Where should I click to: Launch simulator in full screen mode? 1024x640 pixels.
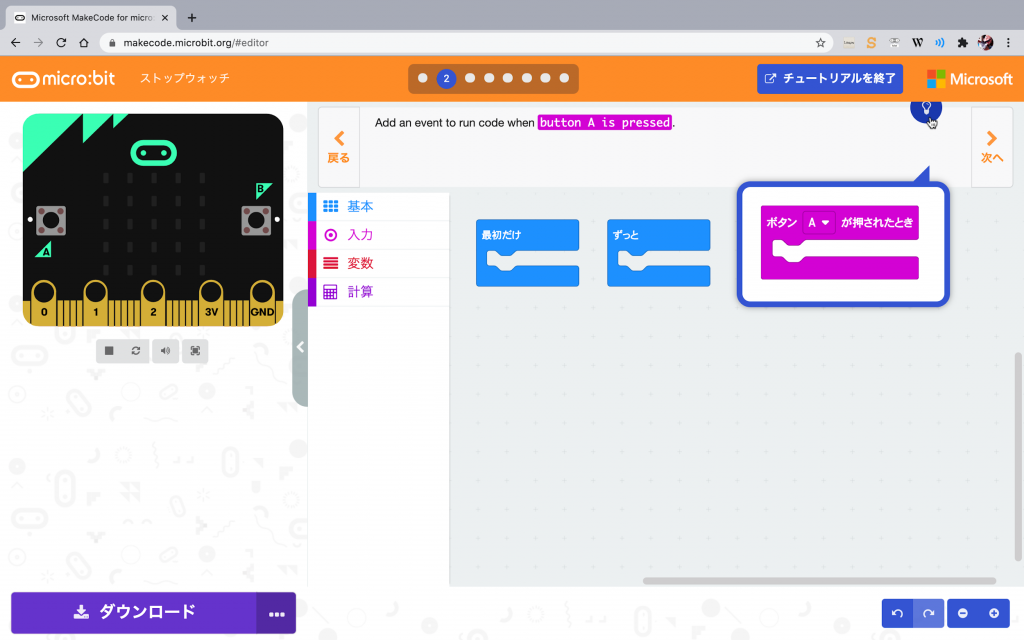pos(195,351)
